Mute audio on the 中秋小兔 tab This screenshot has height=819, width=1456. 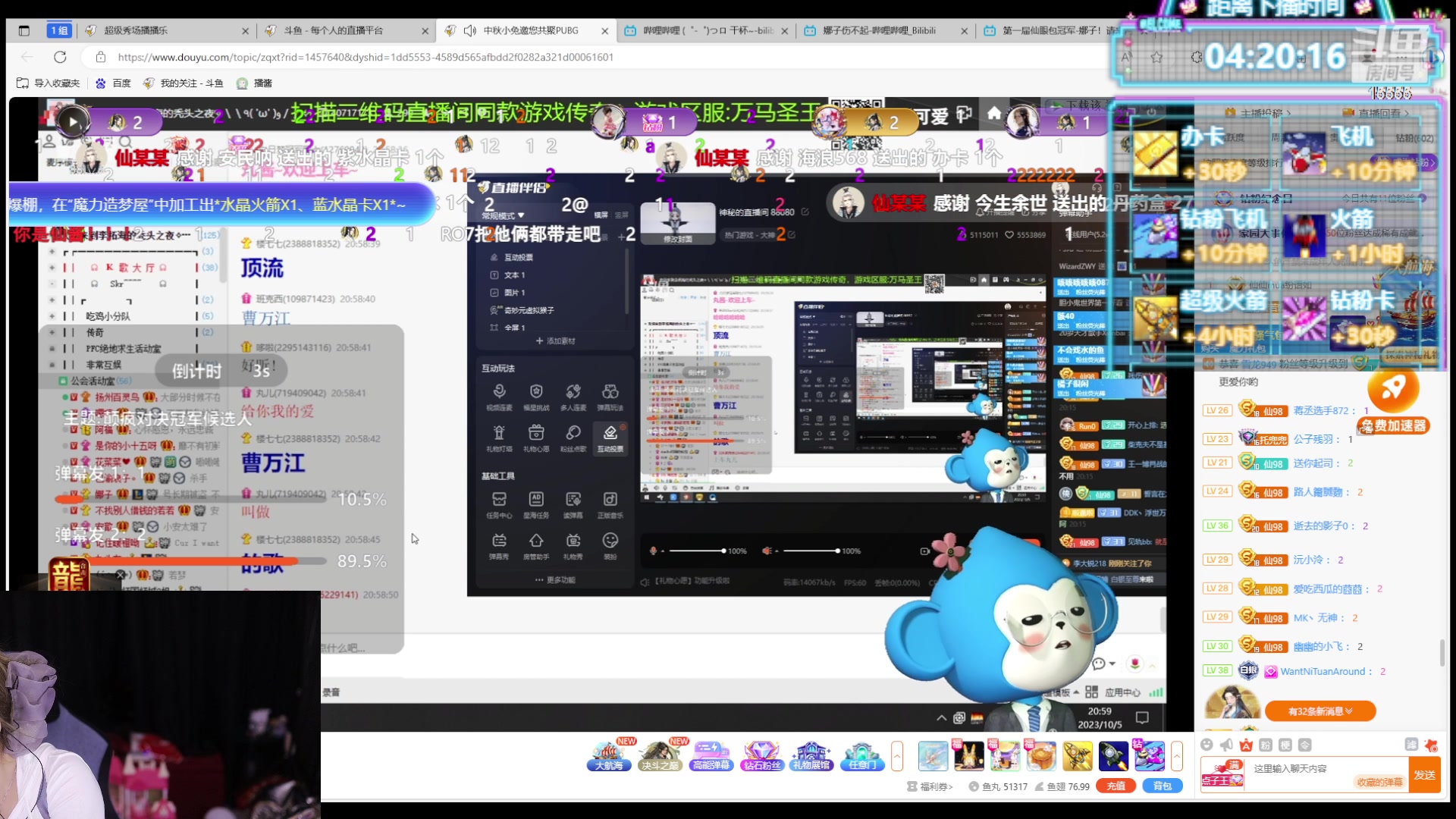point(470,30)
